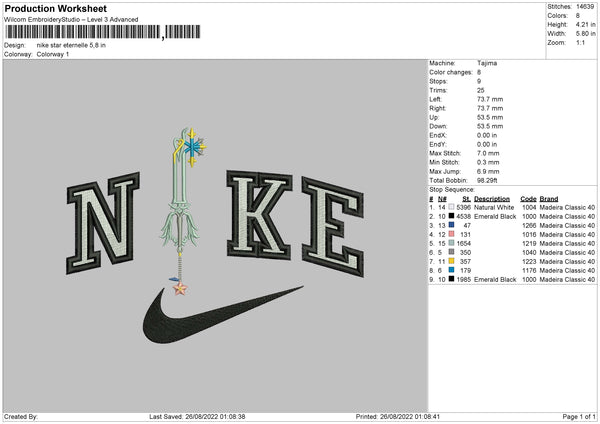Click 'Madeira Classic 40' in the code 1176 row

click(x=567, y=271)
